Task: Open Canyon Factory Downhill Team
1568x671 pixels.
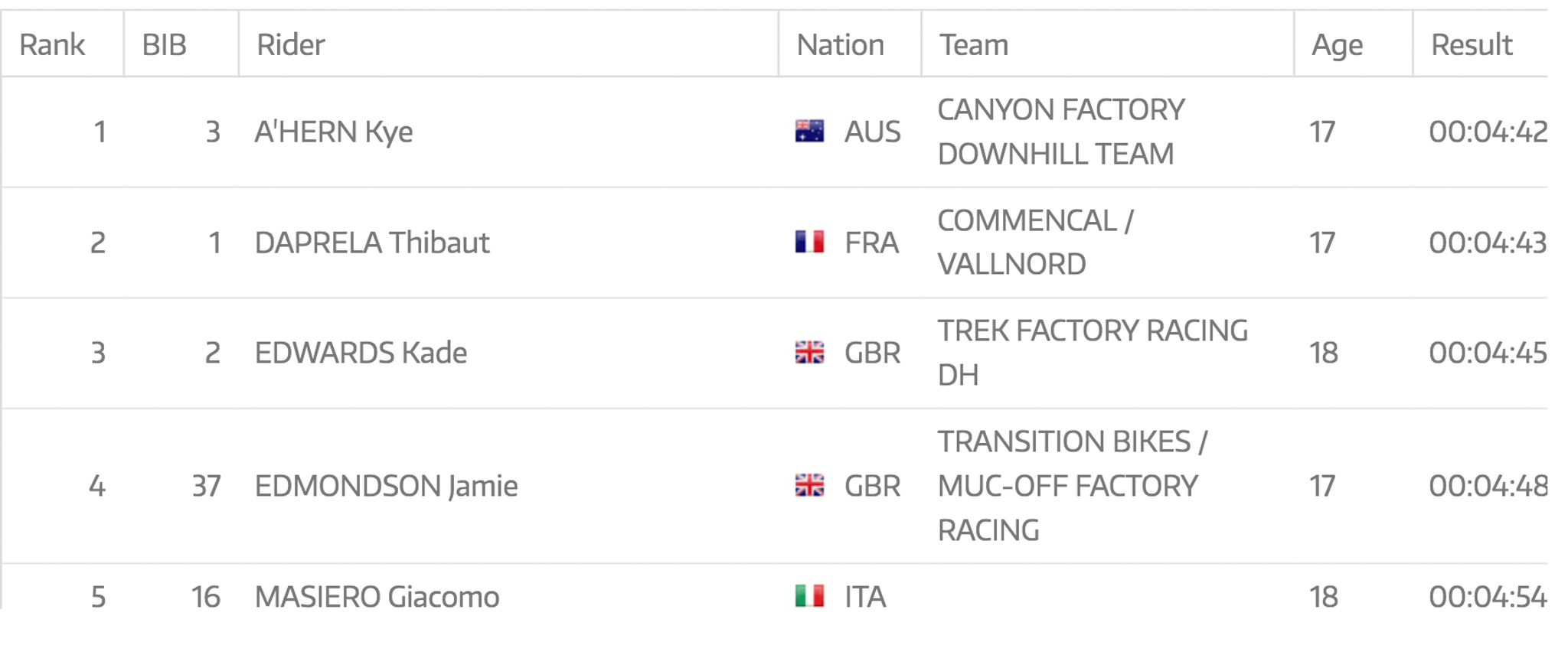Action: tap(1060, 132)
